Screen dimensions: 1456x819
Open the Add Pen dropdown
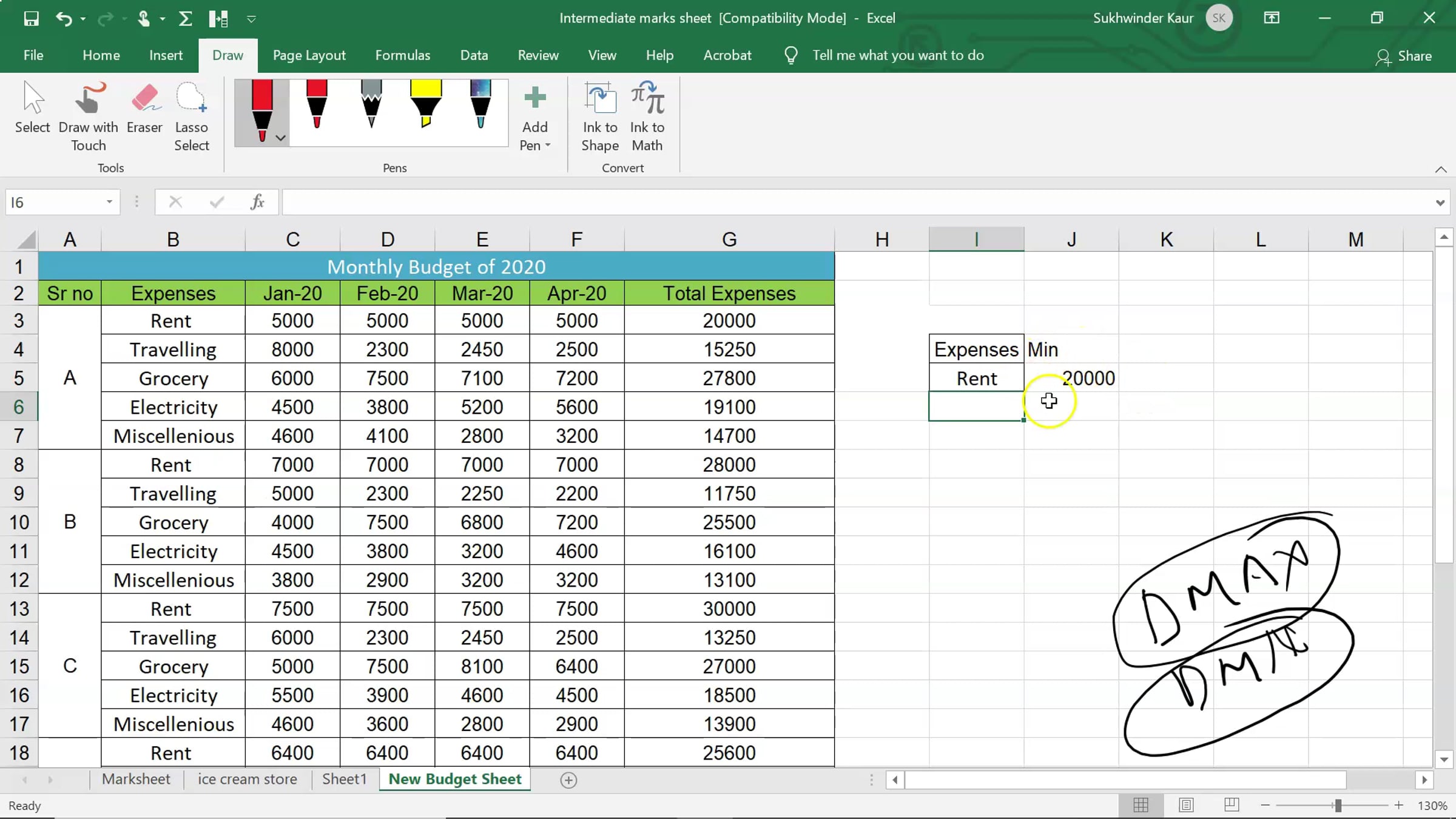pos(534,118)
